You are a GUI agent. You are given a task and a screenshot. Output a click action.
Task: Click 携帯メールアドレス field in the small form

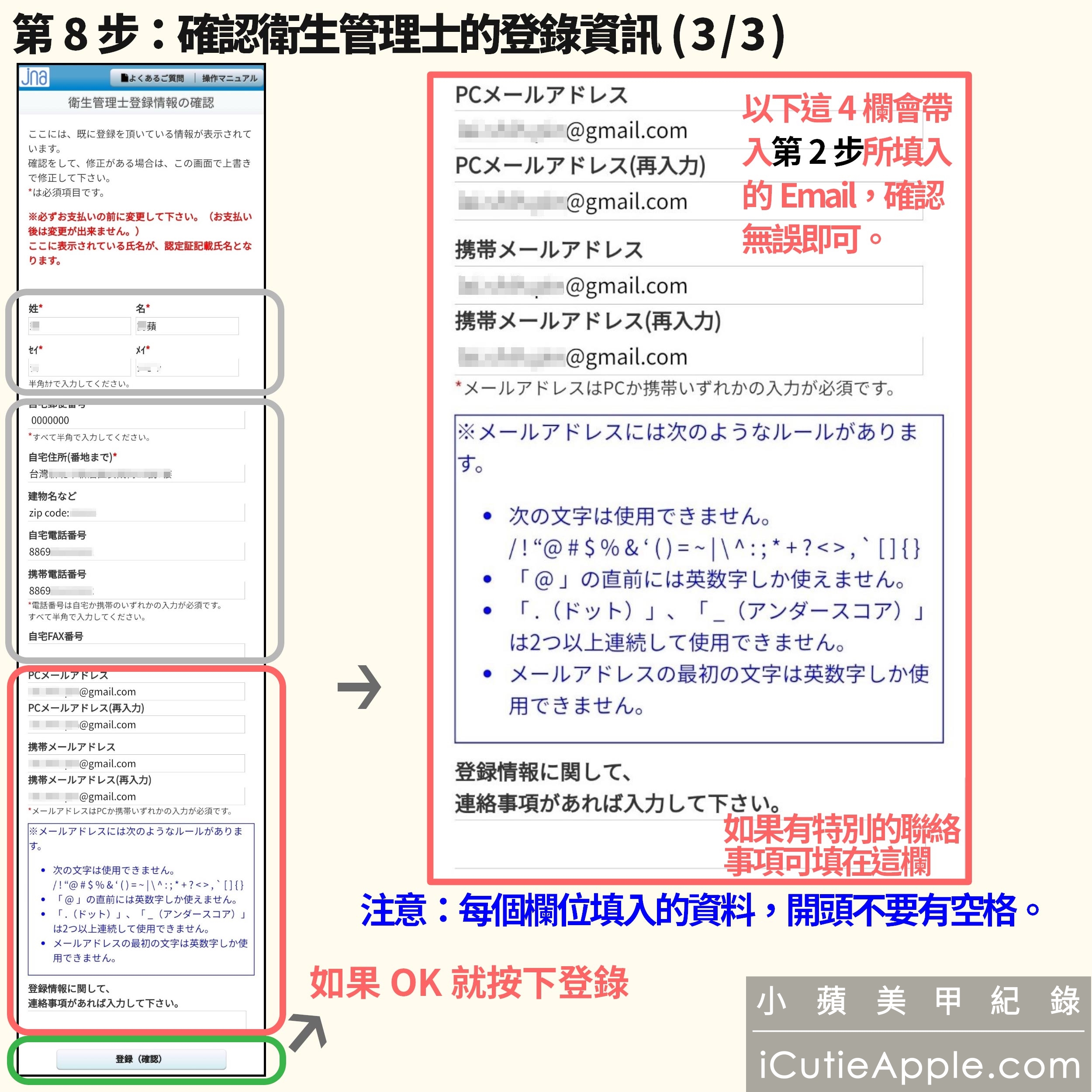tap(136, 764)
